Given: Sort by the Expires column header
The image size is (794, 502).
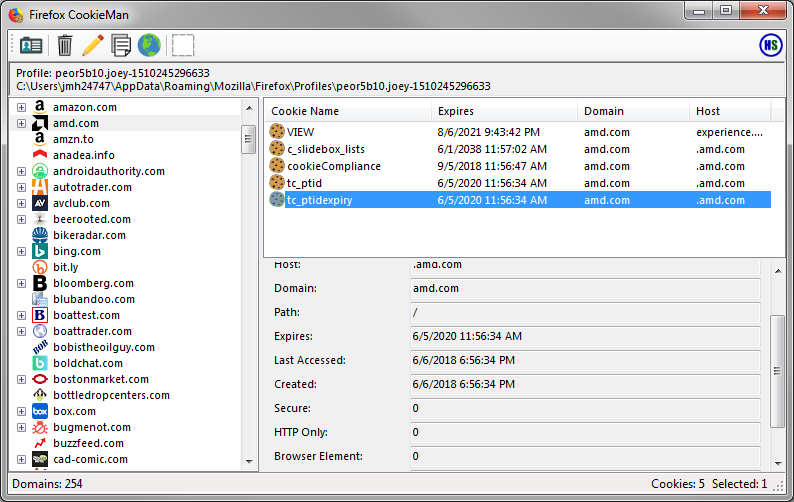Looking at the screenshot, I should [x=504, y=111].
